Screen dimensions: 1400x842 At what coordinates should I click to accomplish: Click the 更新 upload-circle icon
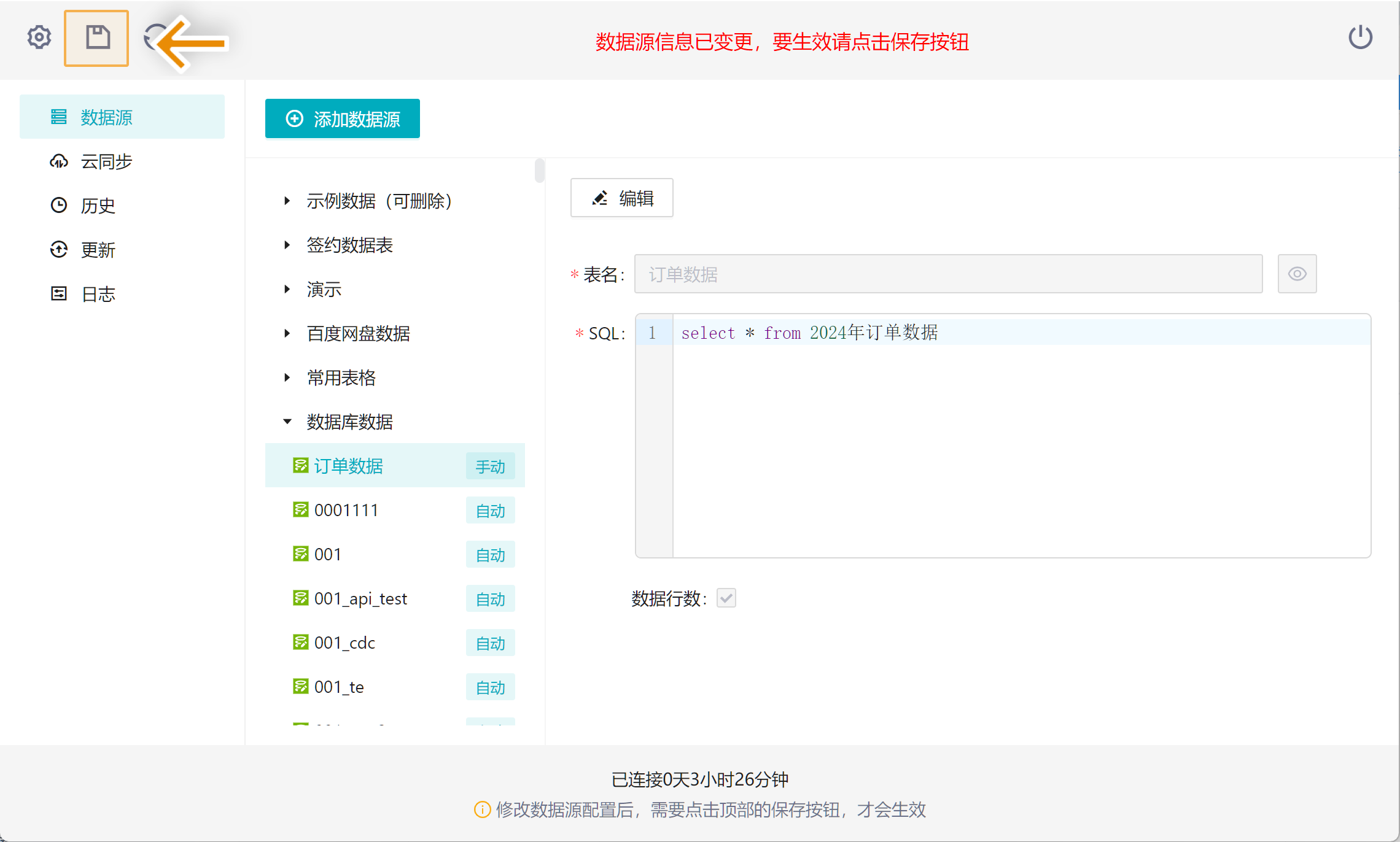coord(59,249)
